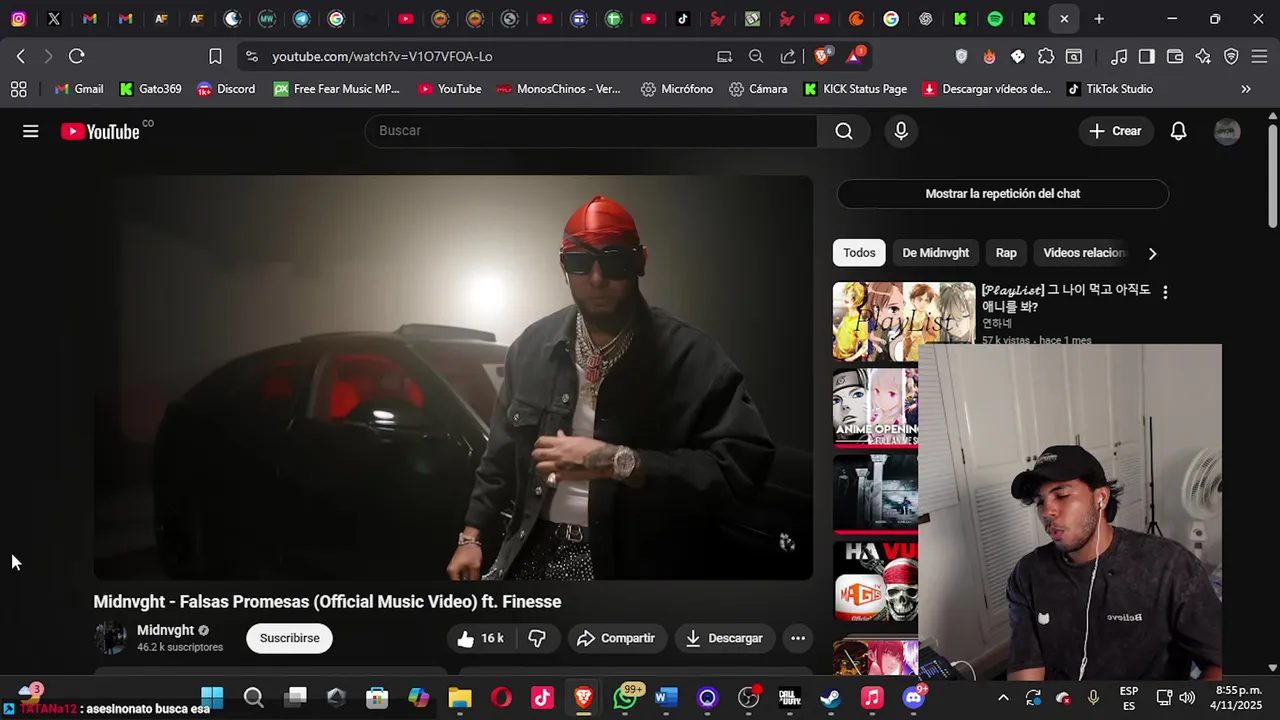
Task: Open the Discord bookmark
Action: click(226, 89)
